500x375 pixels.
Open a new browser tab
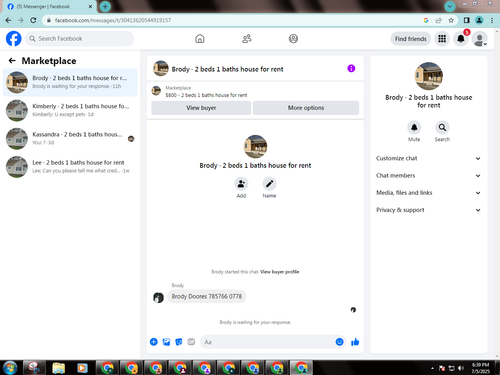point(105,6)
